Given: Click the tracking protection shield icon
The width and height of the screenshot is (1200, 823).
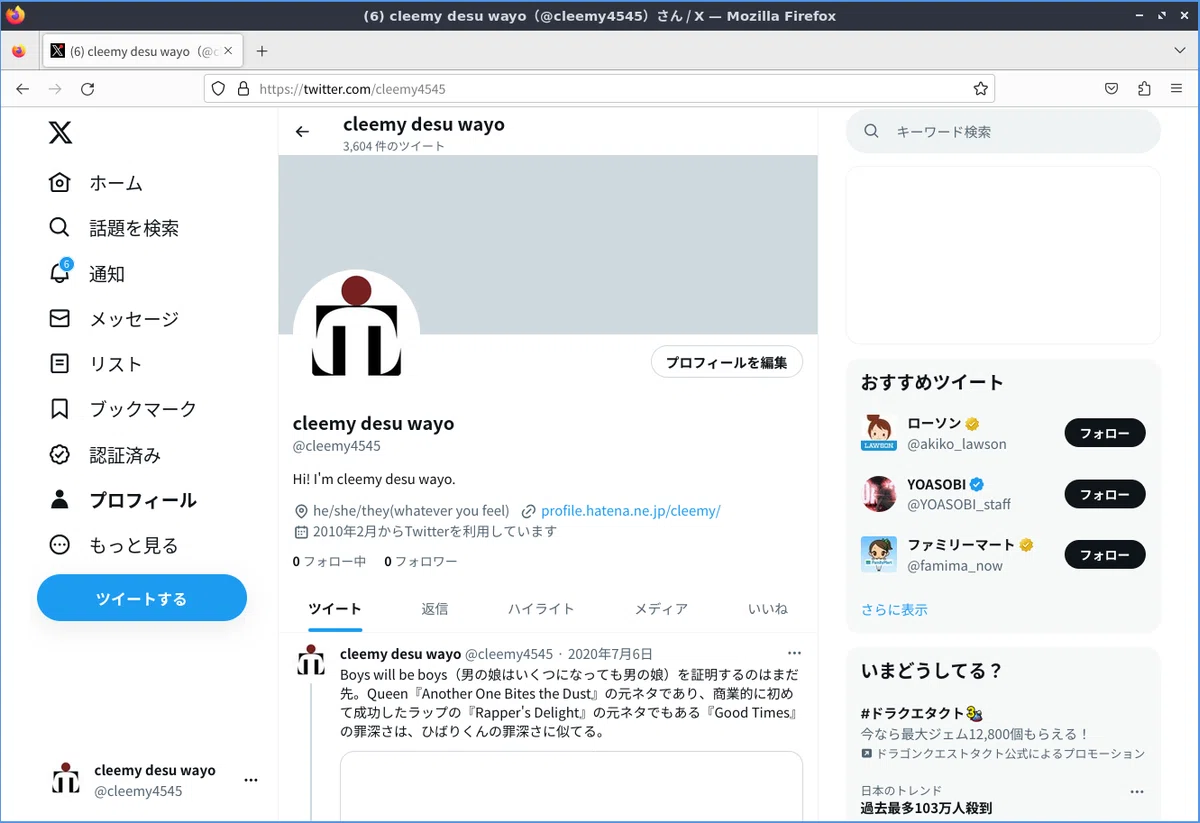Looking at the screenshot, I should pos(220,89).
